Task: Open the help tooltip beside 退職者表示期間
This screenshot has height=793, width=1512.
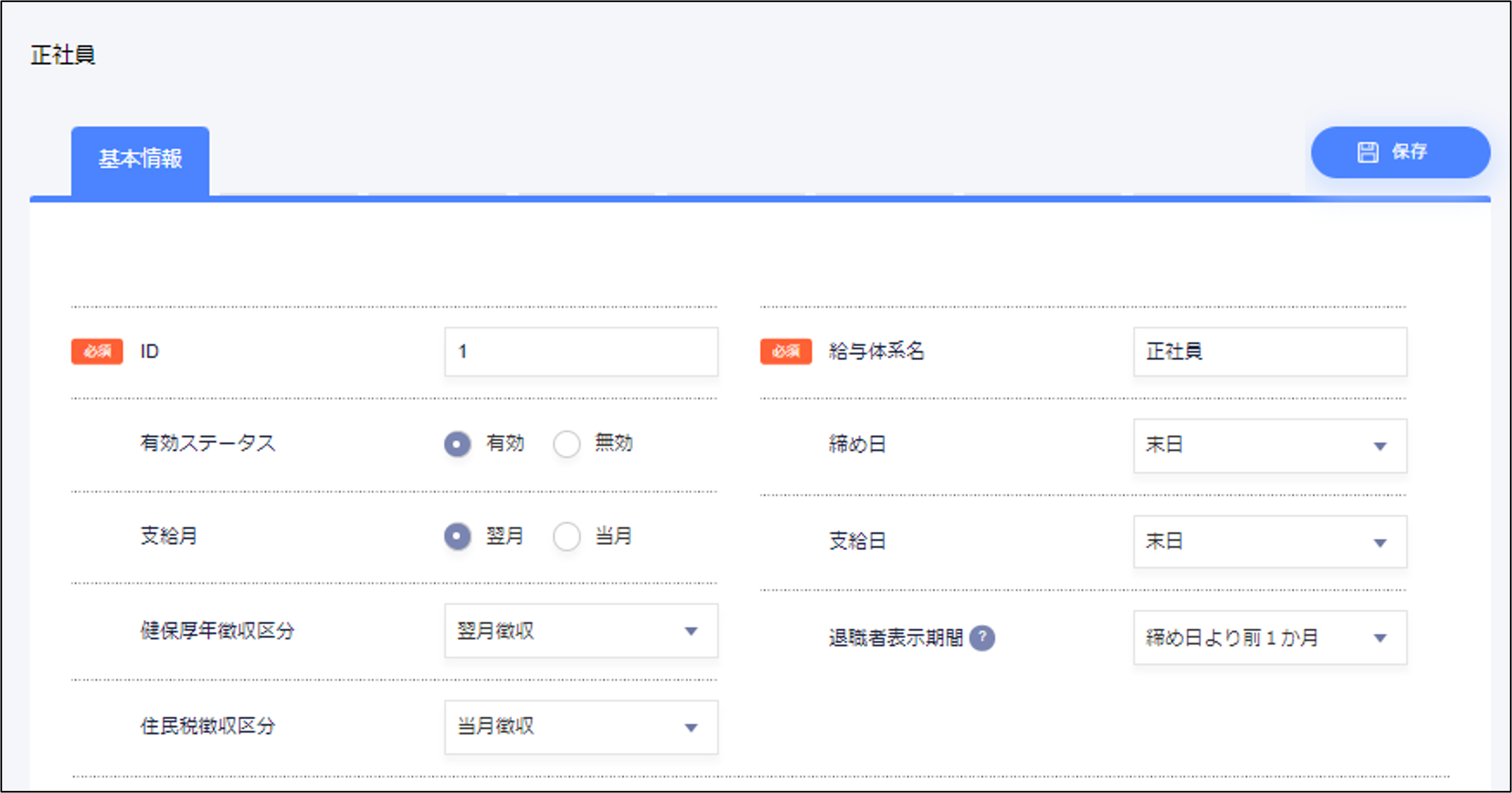Action: (x=983, y=638)
